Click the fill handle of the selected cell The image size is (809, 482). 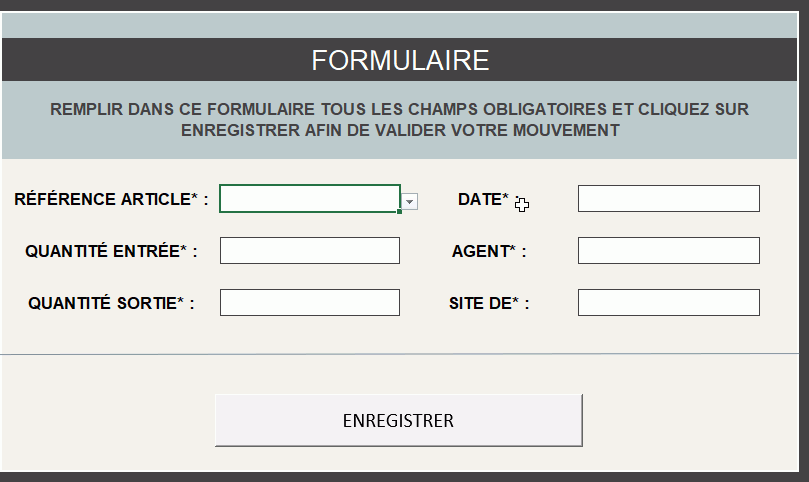pyautogui.click(x=400, y=212)
